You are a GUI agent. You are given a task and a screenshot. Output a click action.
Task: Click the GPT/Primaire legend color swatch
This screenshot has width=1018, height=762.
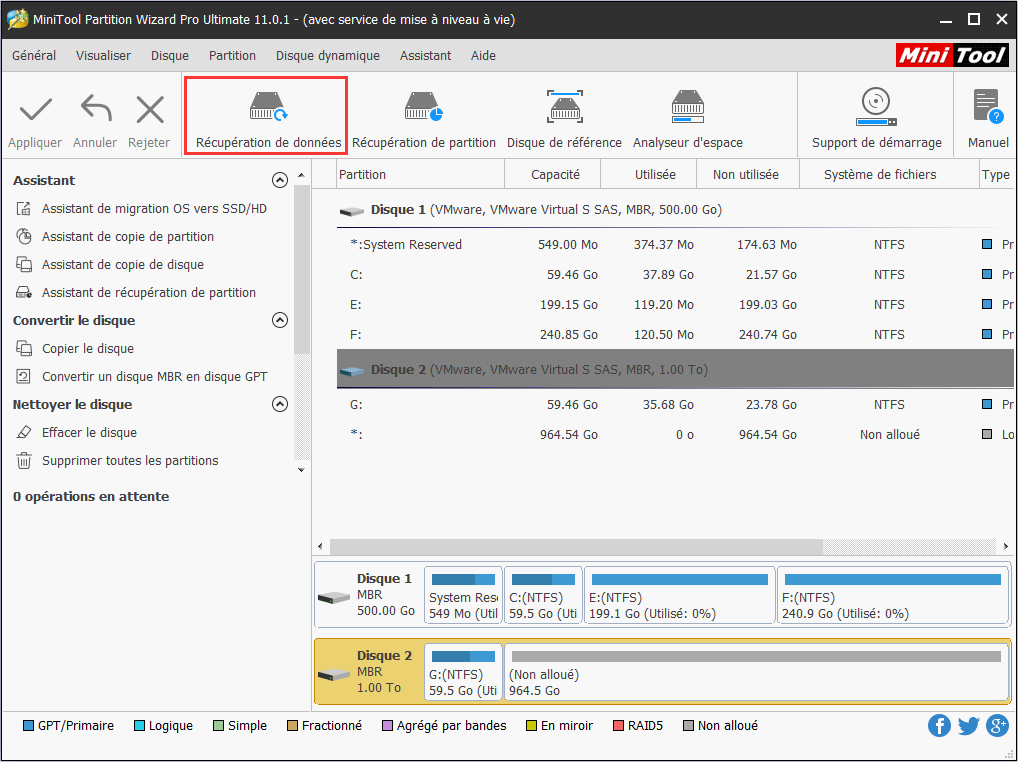pos(28,726)
